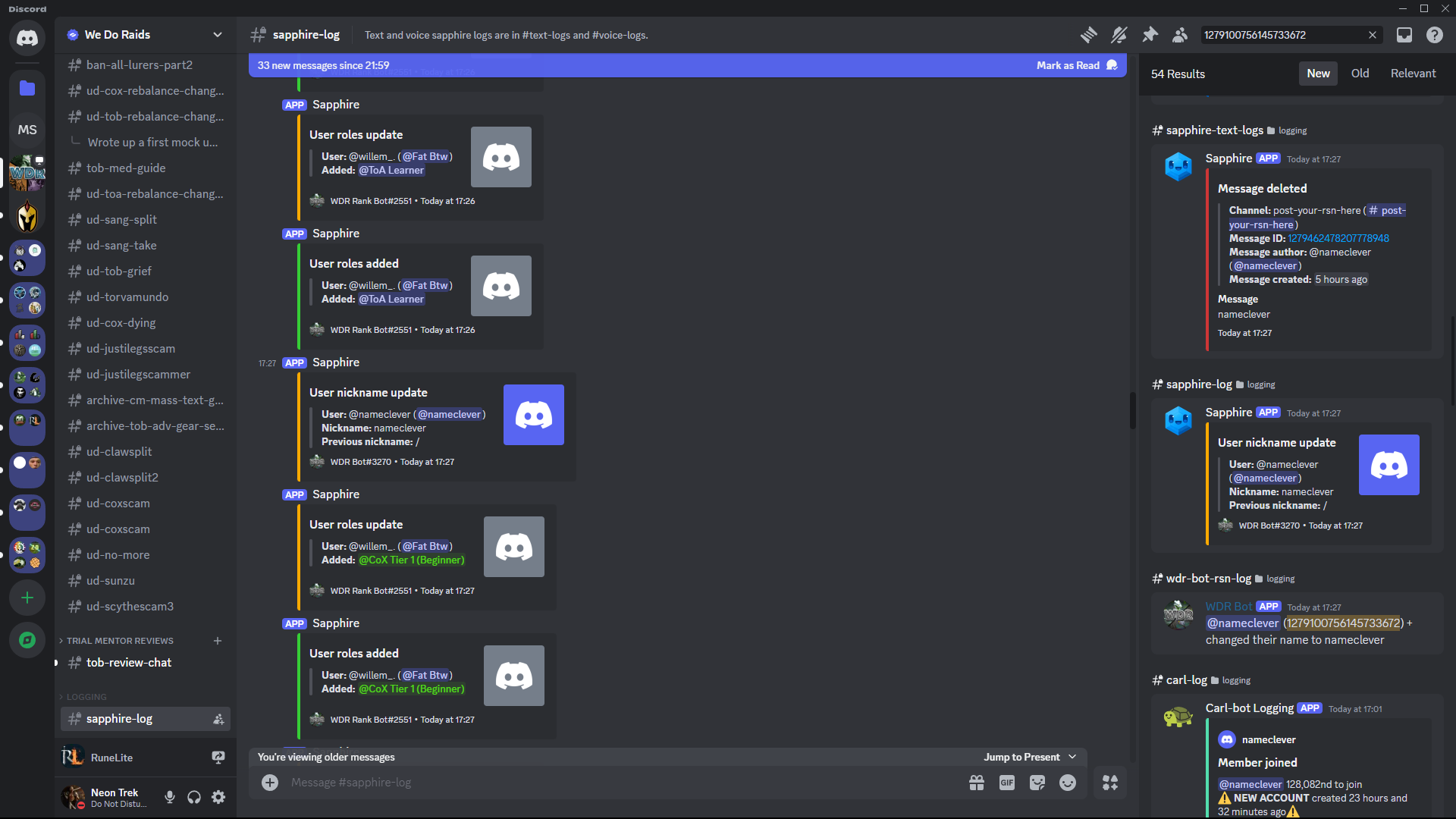Viewport: 1456px width, 819px height.
Task: Click the GIF icon in message bar
Action: [x=1007, y=782]
